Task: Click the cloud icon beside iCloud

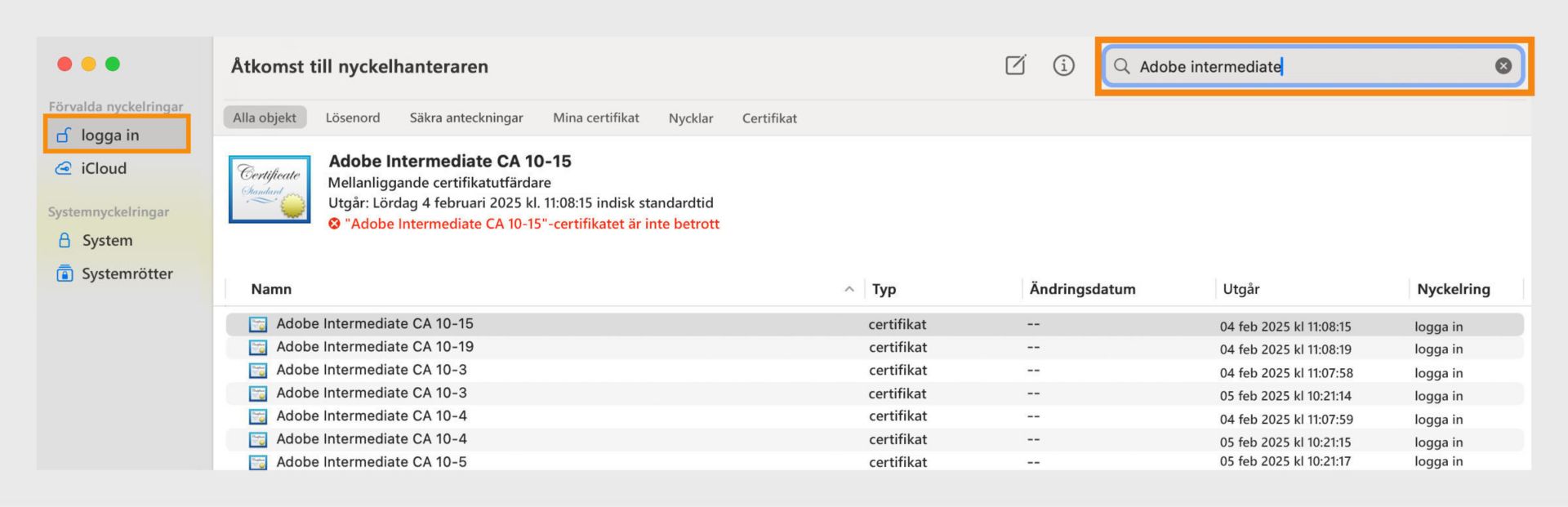Action: click(64, 168)
